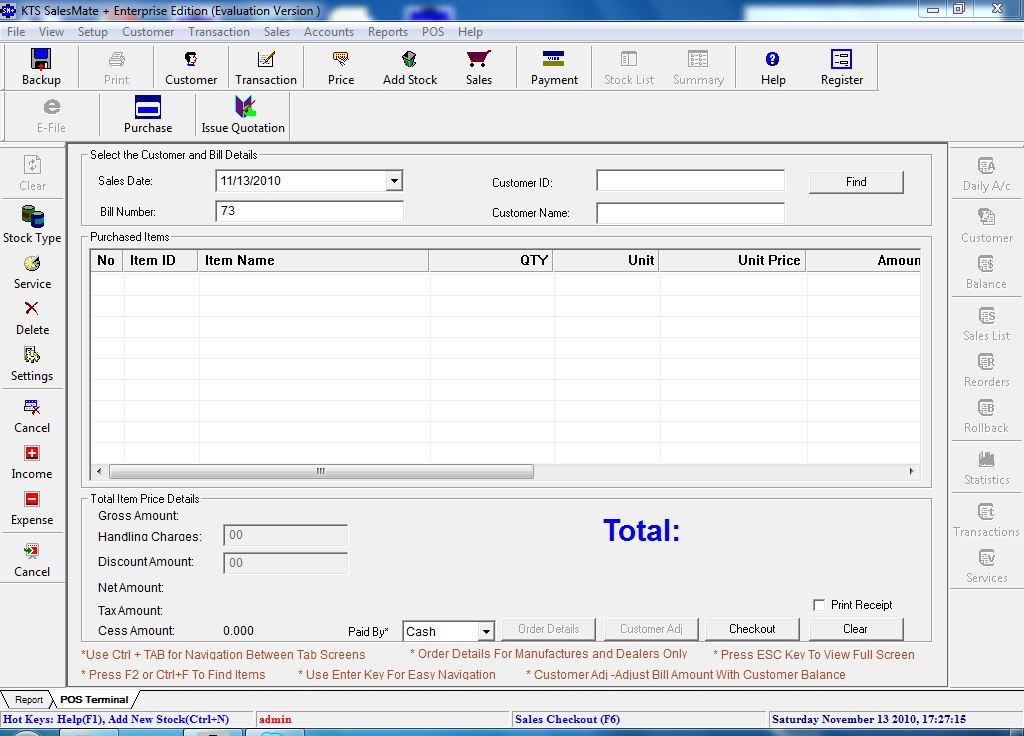The height and width of the screenshot is (736, 1024).
Task: Click the Add Stock icon
Action: pos(409,67)
